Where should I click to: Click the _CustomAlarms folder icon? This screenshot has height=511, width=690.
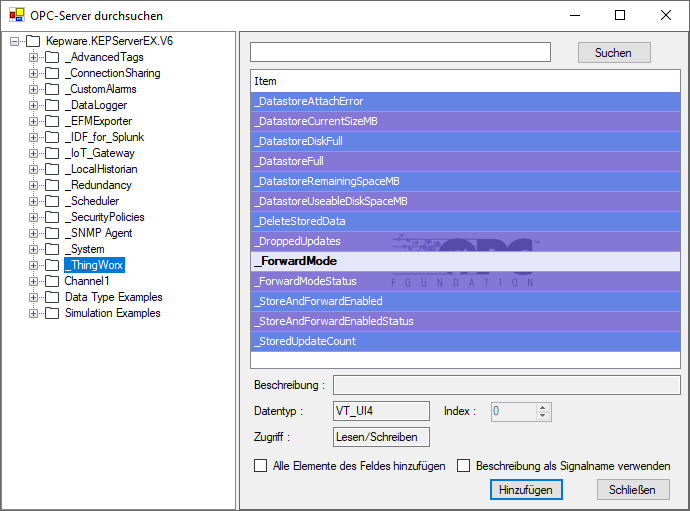[52, 89]
